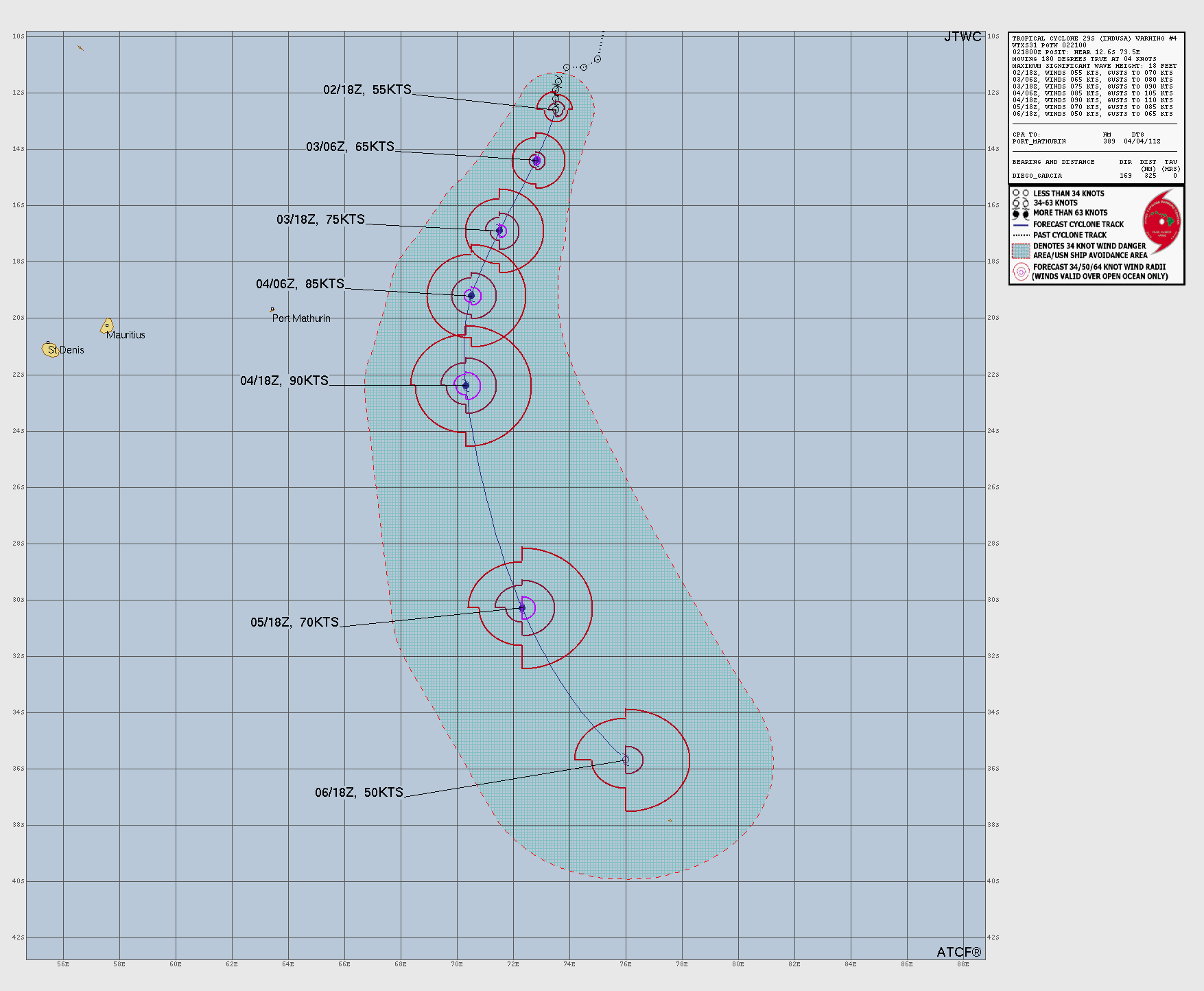
Task: Click the wind radii legend symbol
Action: (1021, 272)
